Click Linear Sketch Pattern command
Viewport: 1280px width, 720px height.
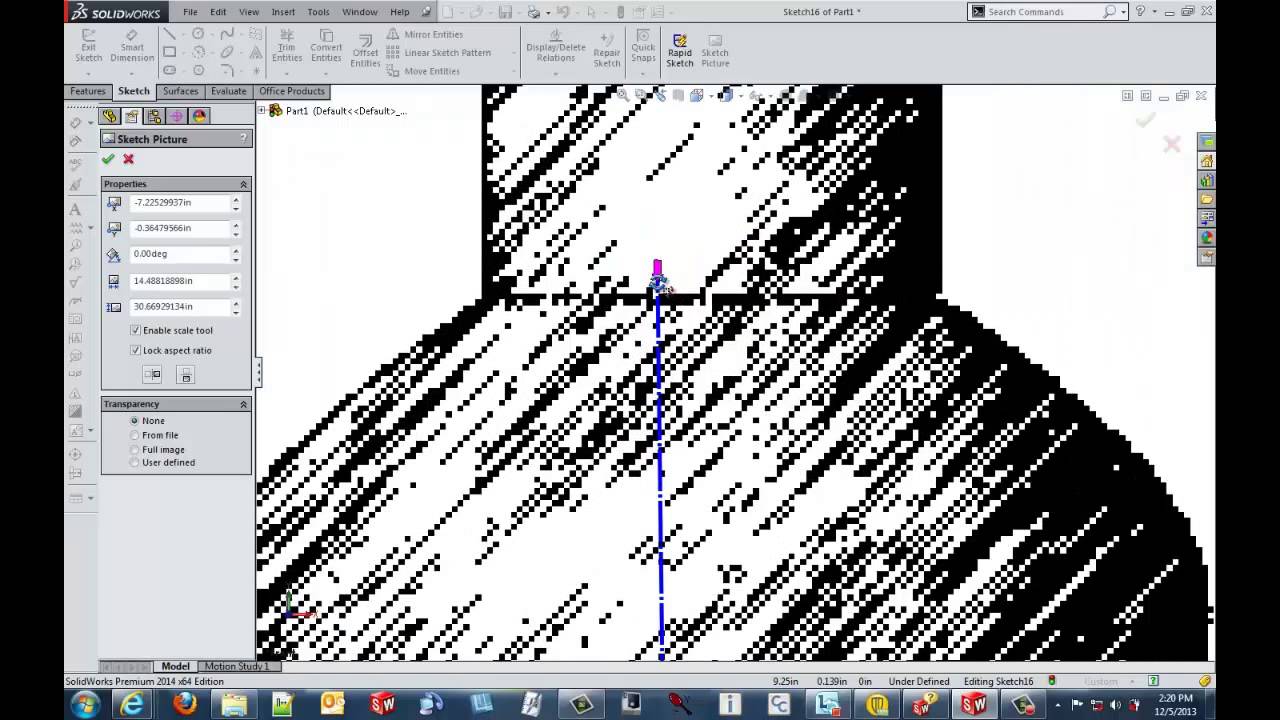tap(439, 52)
